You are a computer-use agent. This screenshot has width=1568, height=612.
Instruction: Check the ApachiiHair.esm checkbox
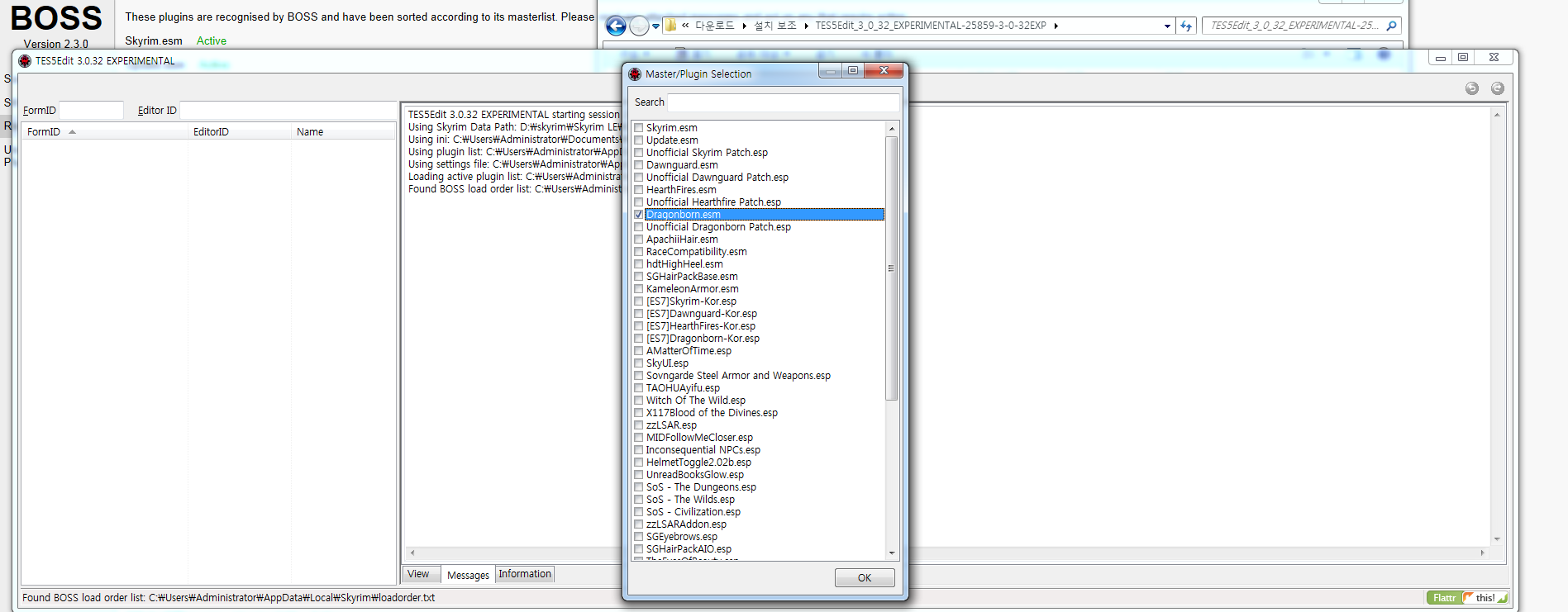639,240
